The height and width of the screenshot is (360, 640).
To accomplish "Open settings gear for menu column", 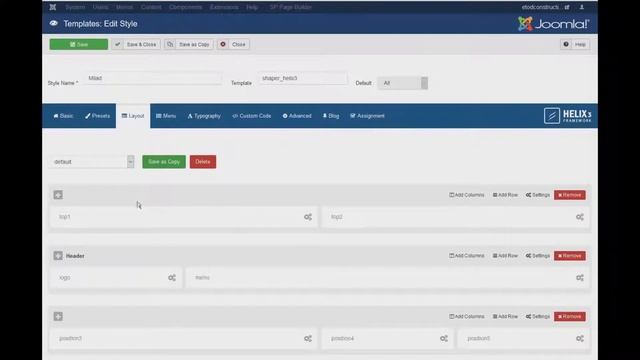I will tap(580, 278).
